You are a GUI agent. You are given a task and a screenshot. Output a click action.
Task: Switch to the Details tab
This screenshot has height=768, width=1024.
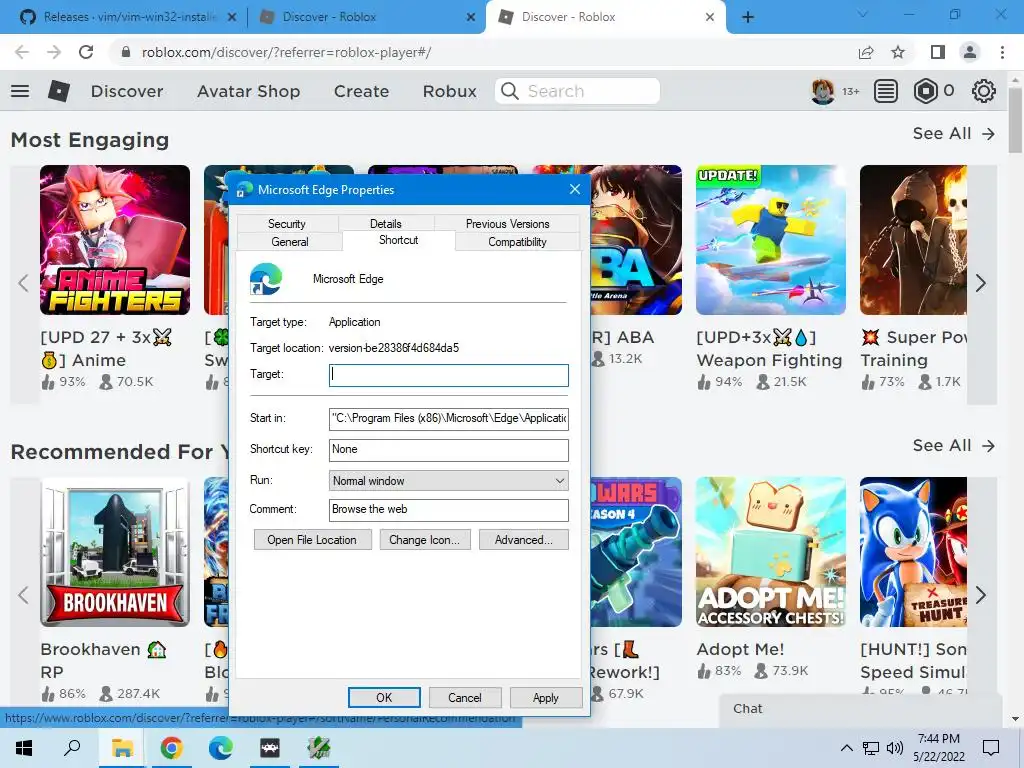click(x=385, y=223)
